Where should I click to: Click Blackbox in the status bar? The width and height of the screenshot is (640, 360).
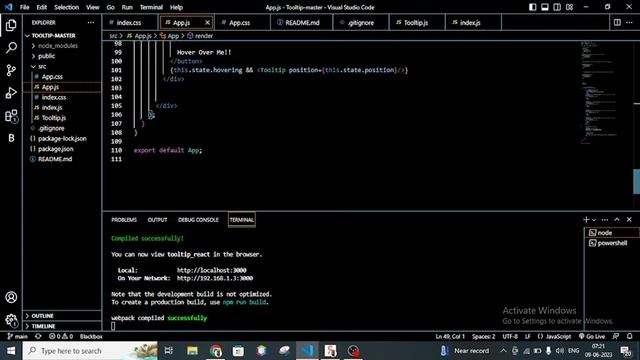91,336
